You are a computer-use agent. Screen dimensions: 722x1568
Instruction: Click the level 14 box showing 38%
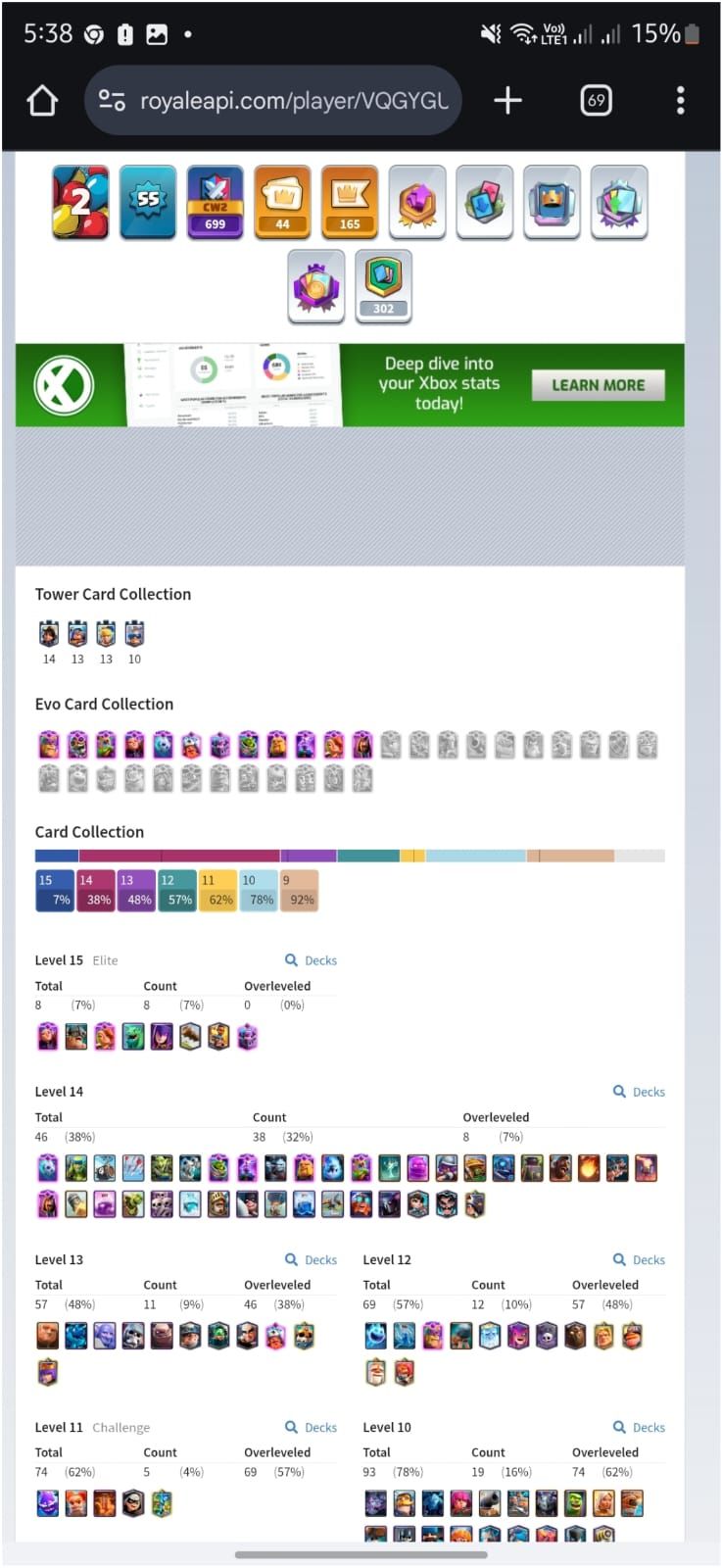click(95, 890)
